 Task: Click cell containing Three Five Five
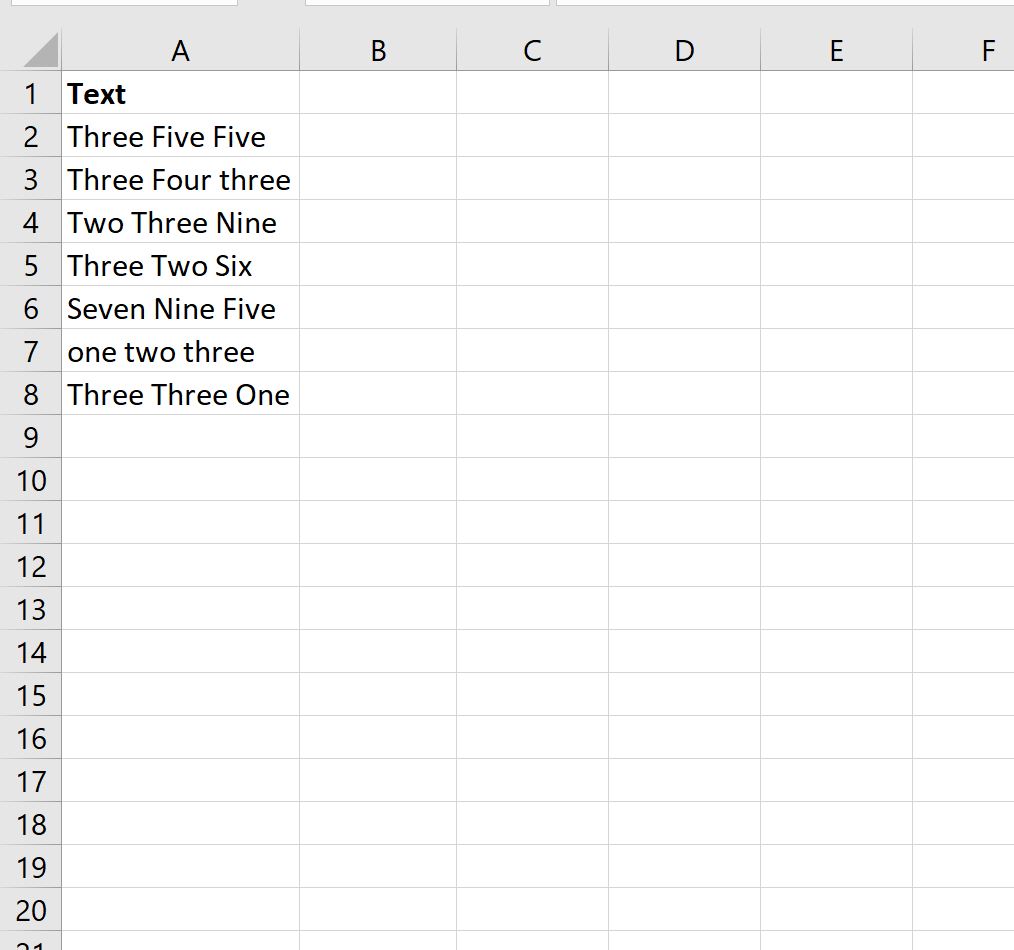click(x=180, y=135)
